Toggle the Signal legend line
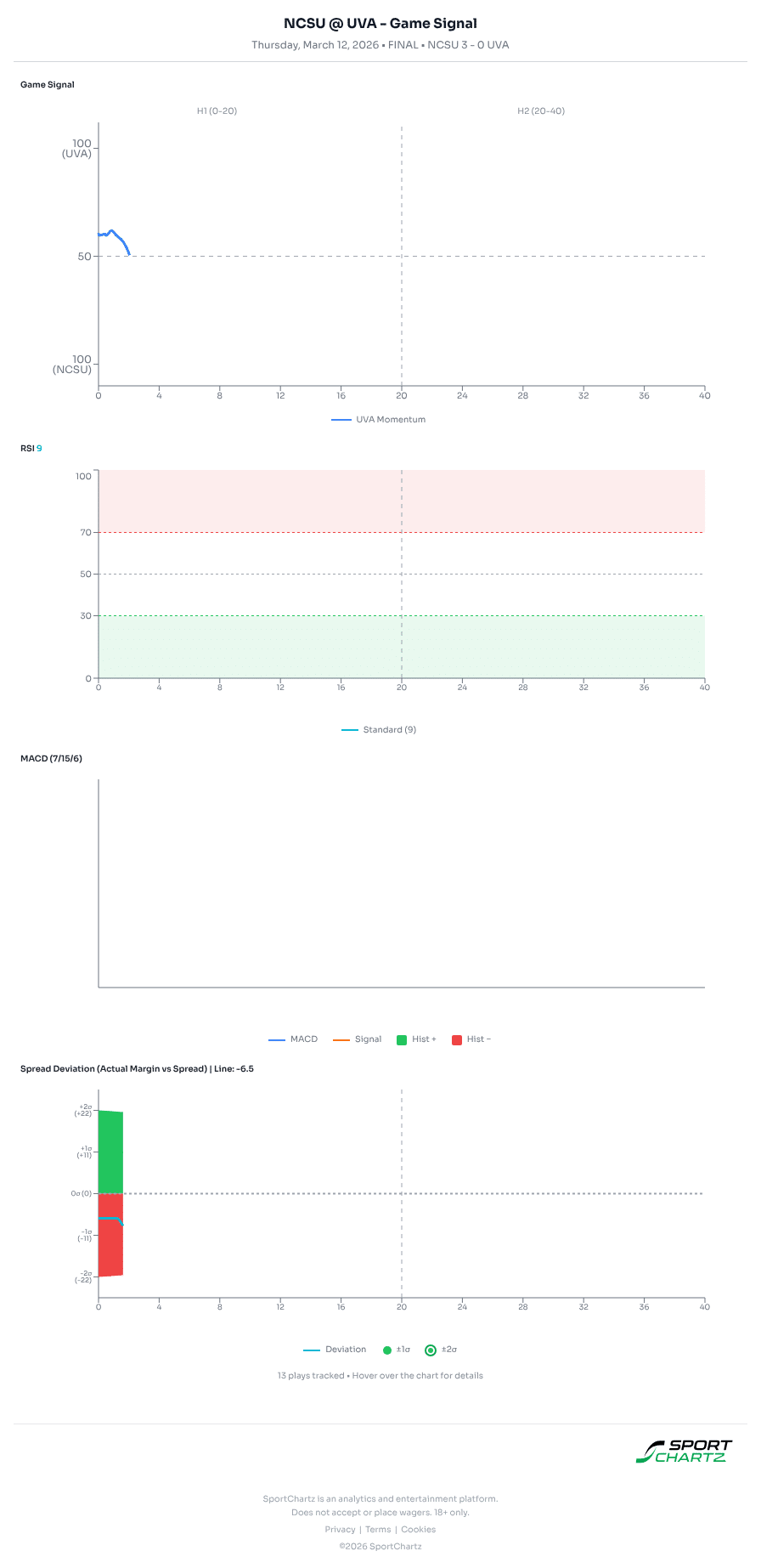The image size is (761, 1568). 358,1039
